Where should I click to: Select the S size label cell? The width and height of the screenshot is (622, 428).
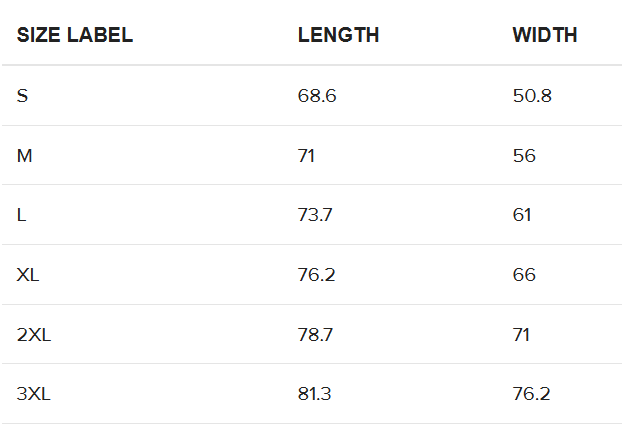click(22, 96)
